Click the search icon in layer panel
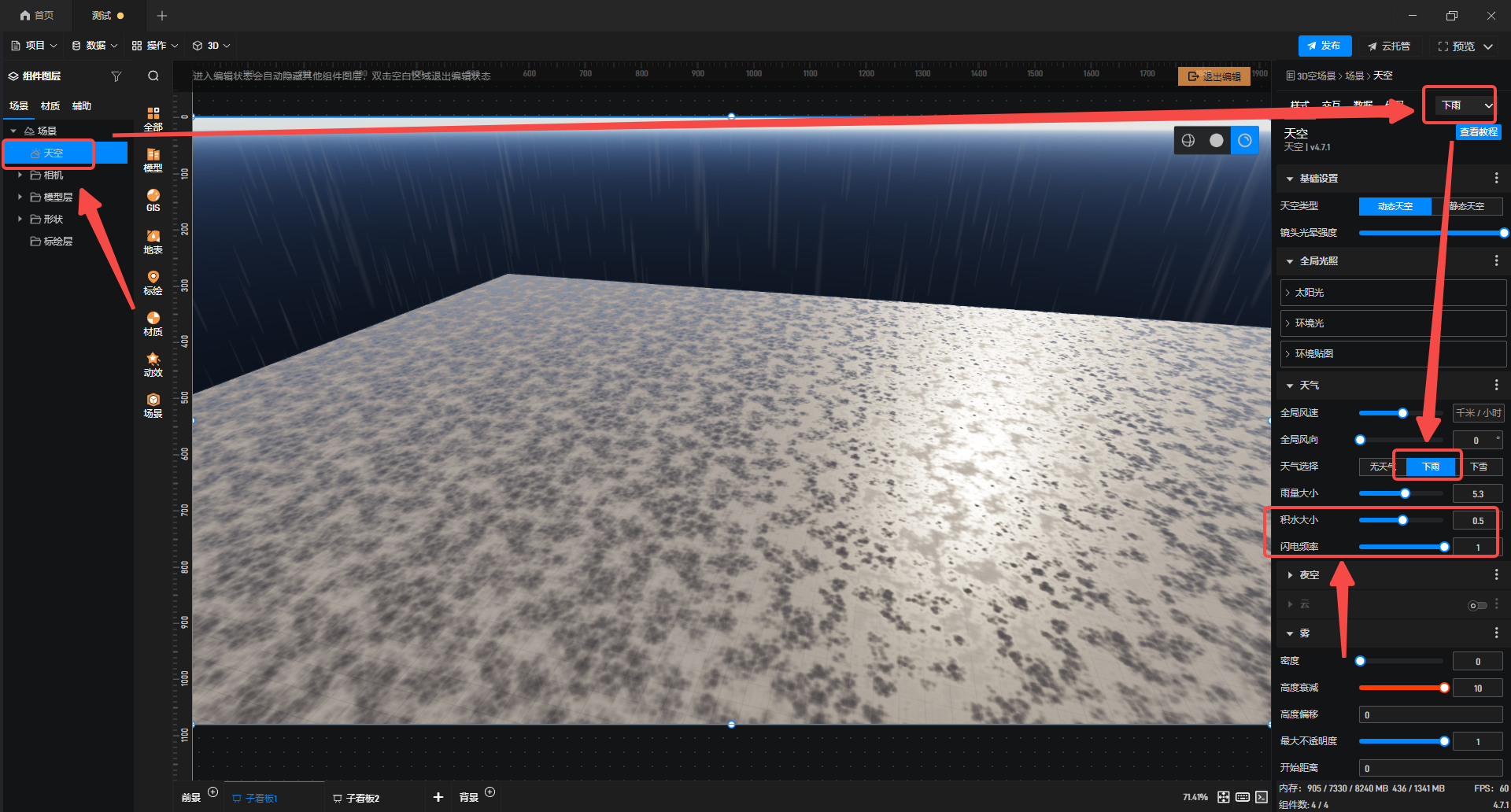This screenshot has height=812, width=1511. 153,76
